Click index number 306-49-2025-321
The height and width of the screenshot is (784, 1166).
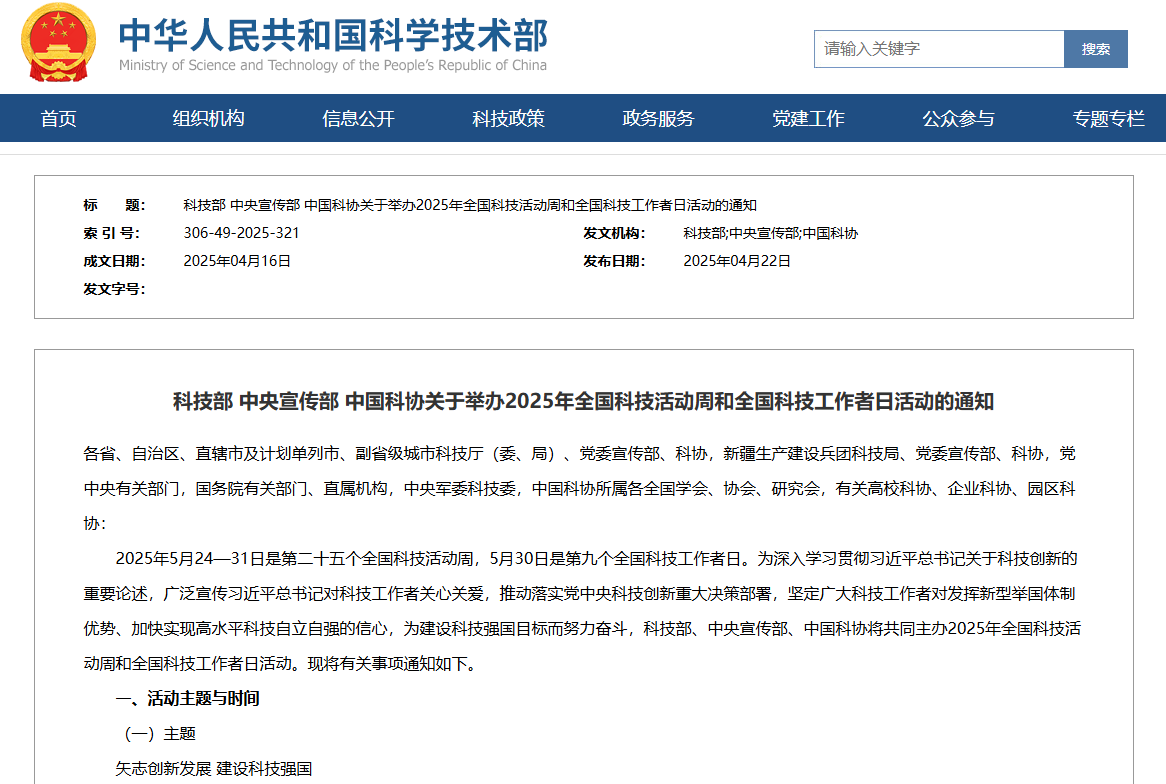point(241,233)
